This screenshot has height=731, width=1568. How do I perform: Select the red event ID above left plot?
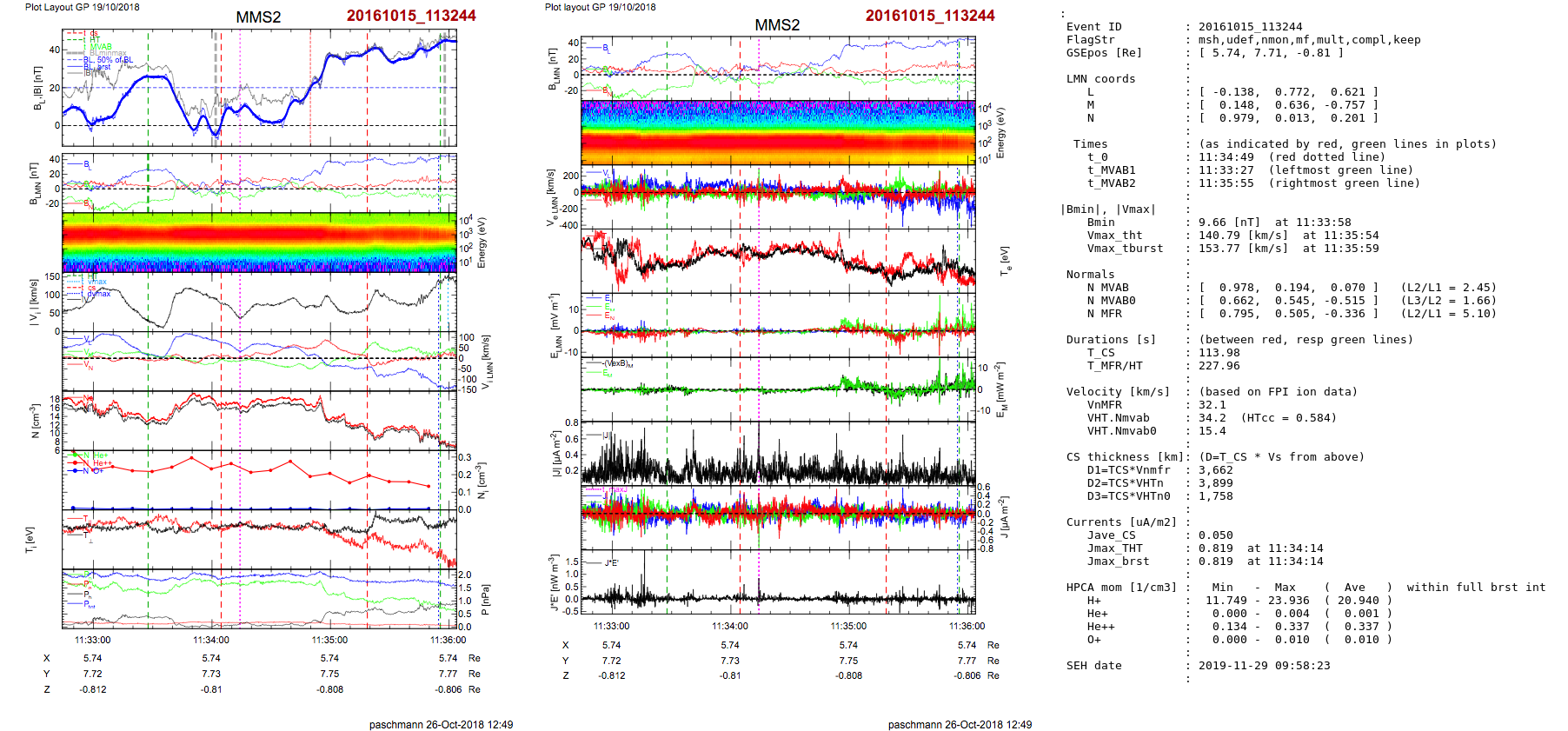[x=410, y=16]
